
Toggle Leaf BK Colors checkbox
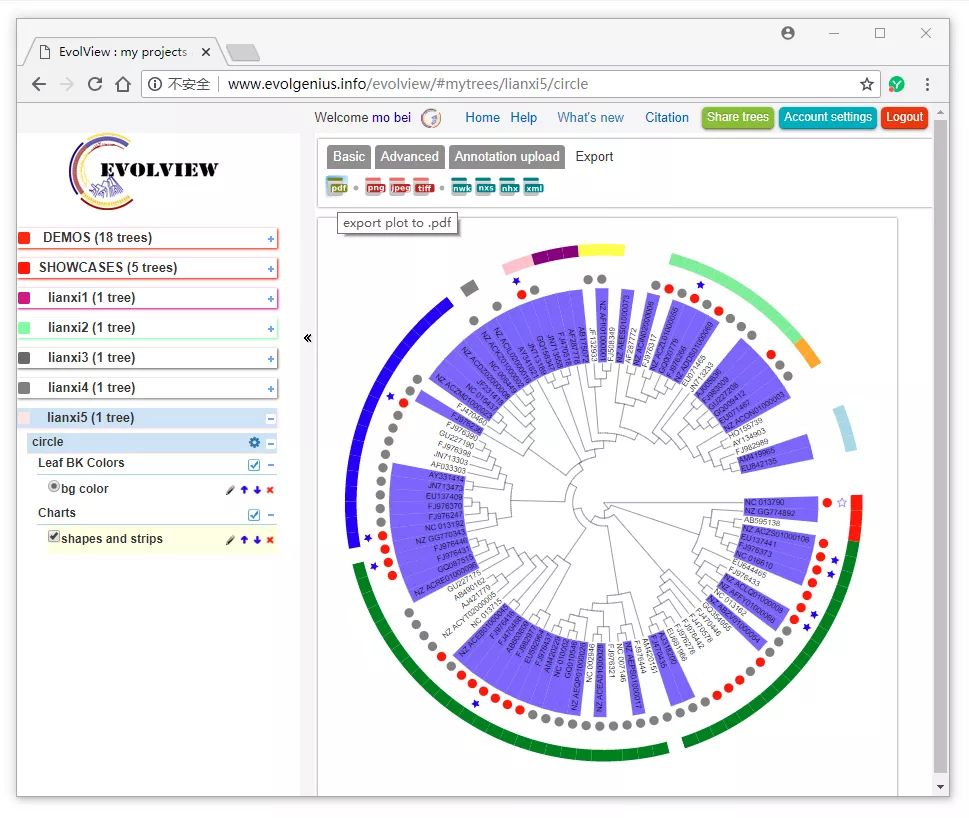click(254, 465)
